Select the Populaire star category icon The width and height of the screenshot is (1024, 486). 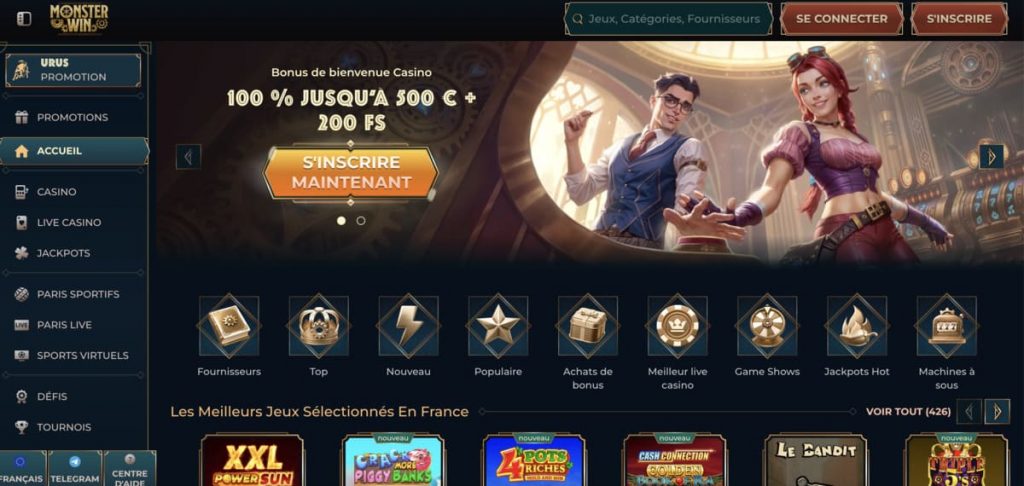498,325
